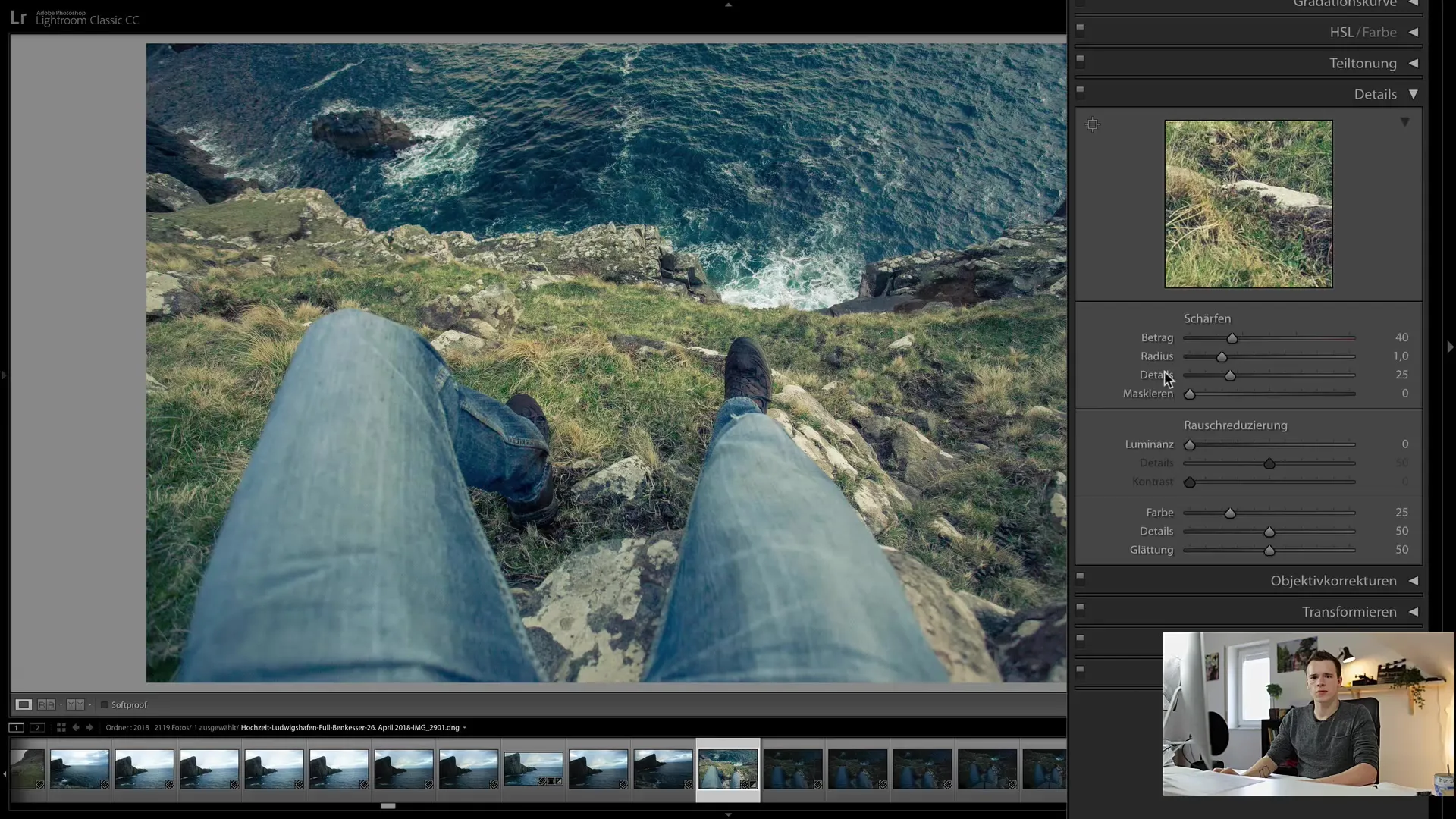Image resolution: width=1456 pixels, height=819 pixels.
Task: Go back using the left arrow above filmstrip
Action: coord(75,727)
